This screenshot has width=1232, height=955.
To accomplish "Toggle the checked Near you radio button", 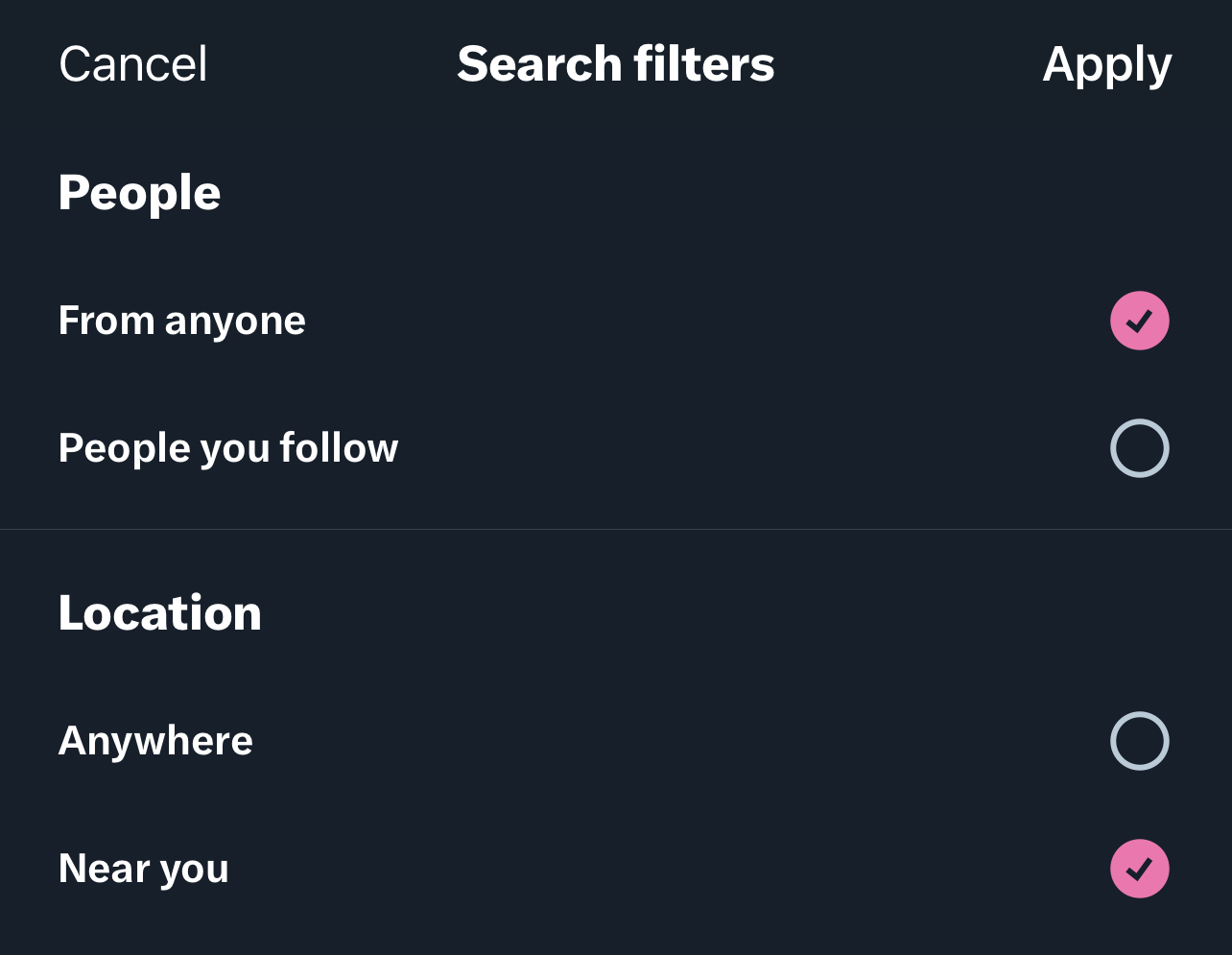I will click(x=1140, y=869).
